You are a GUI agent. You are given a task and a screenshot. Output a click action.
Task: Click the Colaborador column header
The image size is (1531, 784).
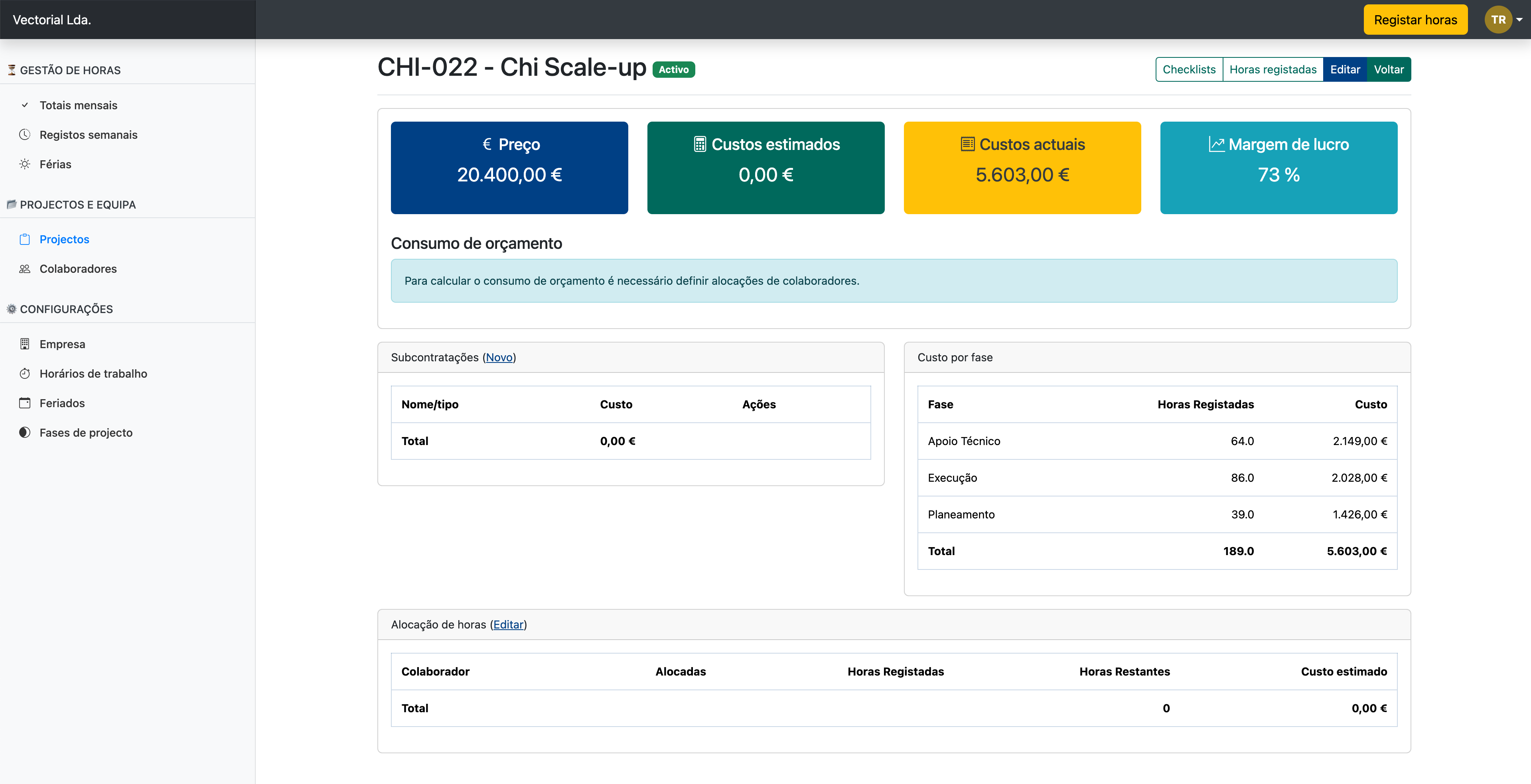pyautogui.click(x=435, y=672)
